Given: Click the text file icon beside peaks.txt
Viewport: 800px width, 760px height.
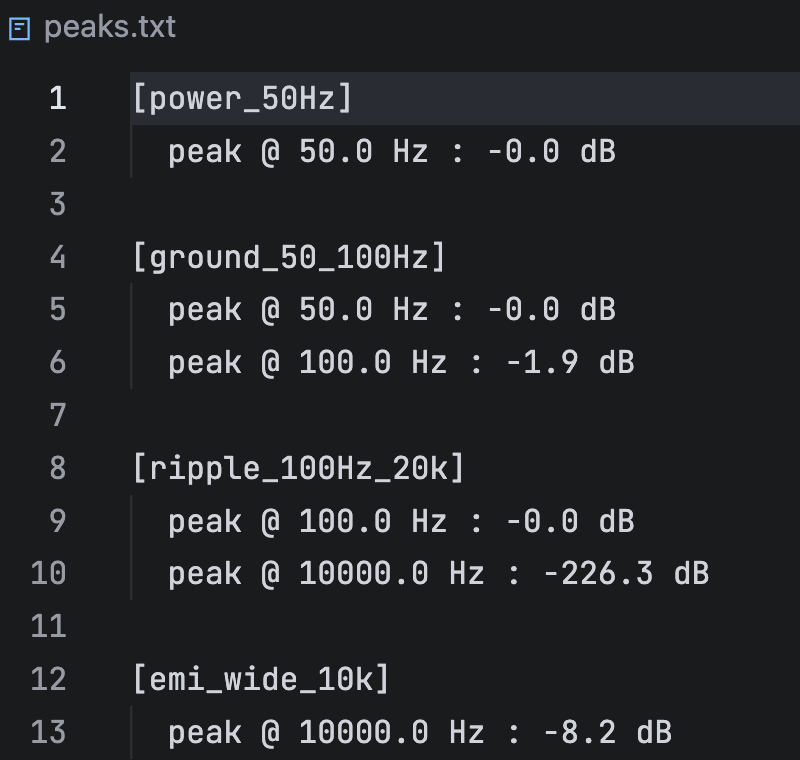Looking at the screenshot, I should [20, 29].
